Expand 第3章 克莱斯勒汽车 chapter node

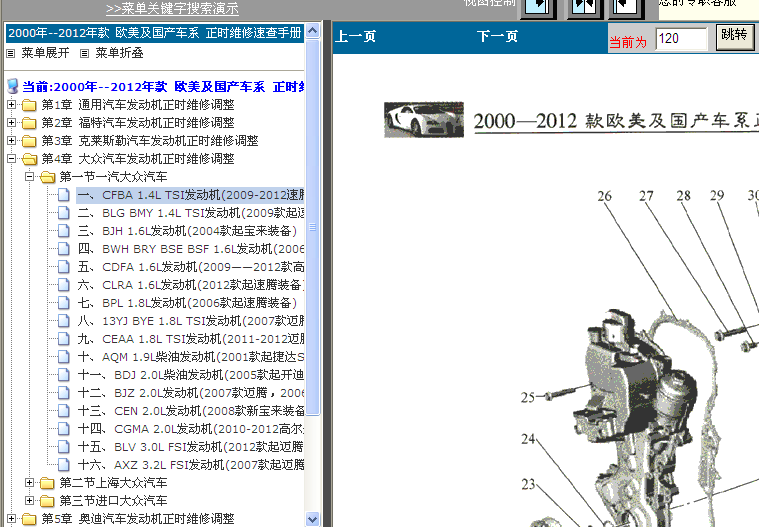[x=11, y=140]
